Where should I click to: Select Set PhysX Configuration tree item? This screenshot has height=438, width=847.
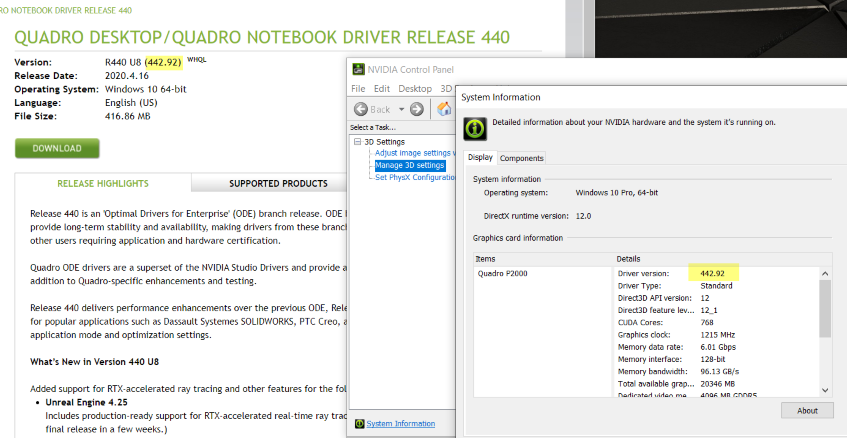pyautogui.click(x=415, y=178)
